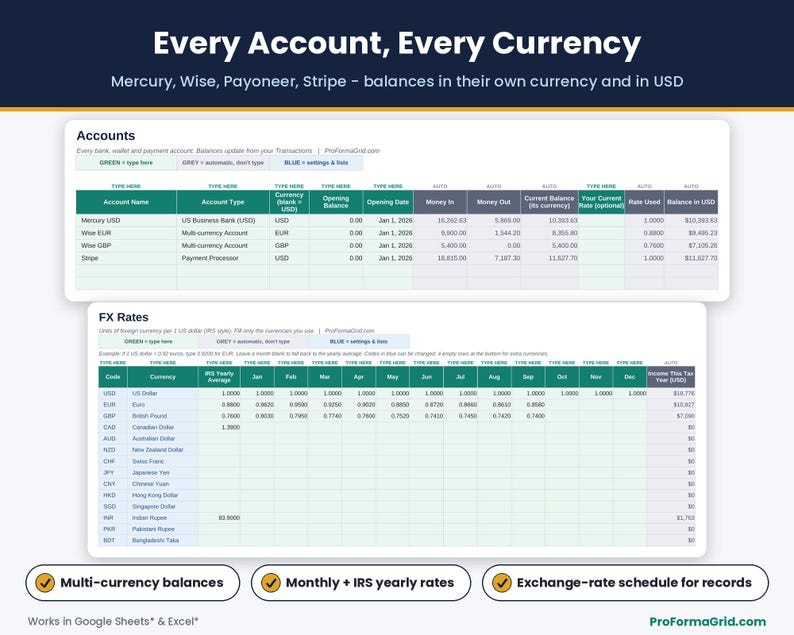Select the "Income This Tax Year (USD)" header
Screen dimensions: 794x635
[x=670, y=377]
